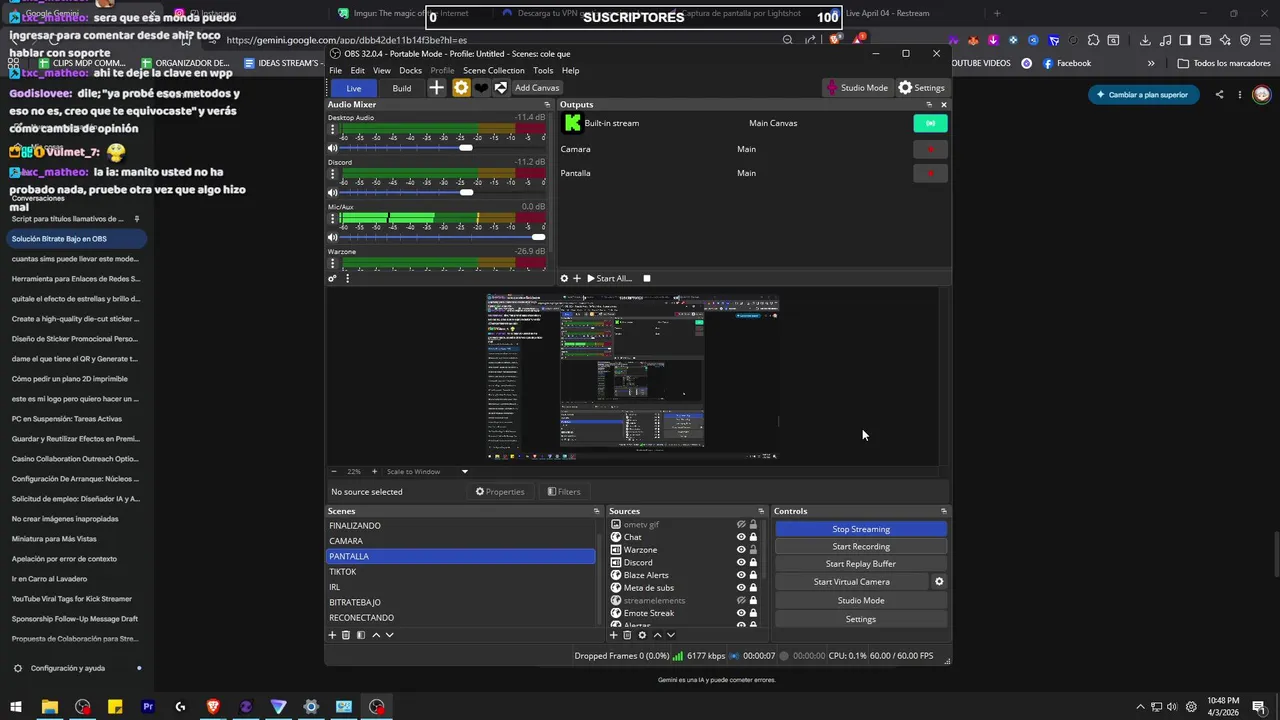Click the stop-all square icon in Outputs
This screenshot has width=1280, height=720.
pyautogui.click(x=647, y=278)
